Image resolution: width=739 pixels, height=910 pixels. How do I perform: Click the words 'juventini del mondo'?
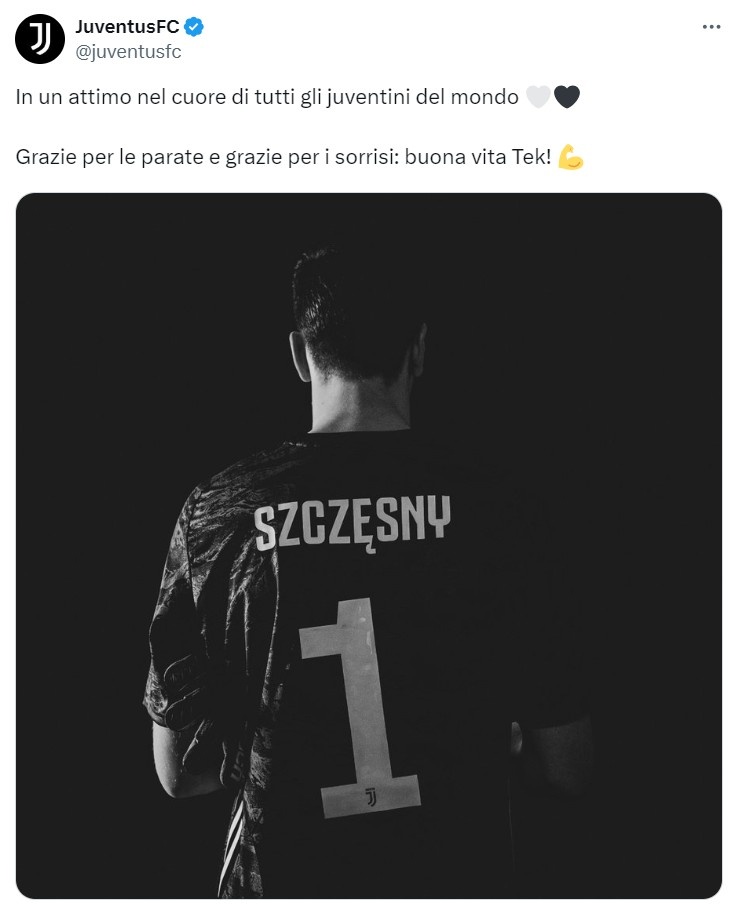[x=423, y=97]
